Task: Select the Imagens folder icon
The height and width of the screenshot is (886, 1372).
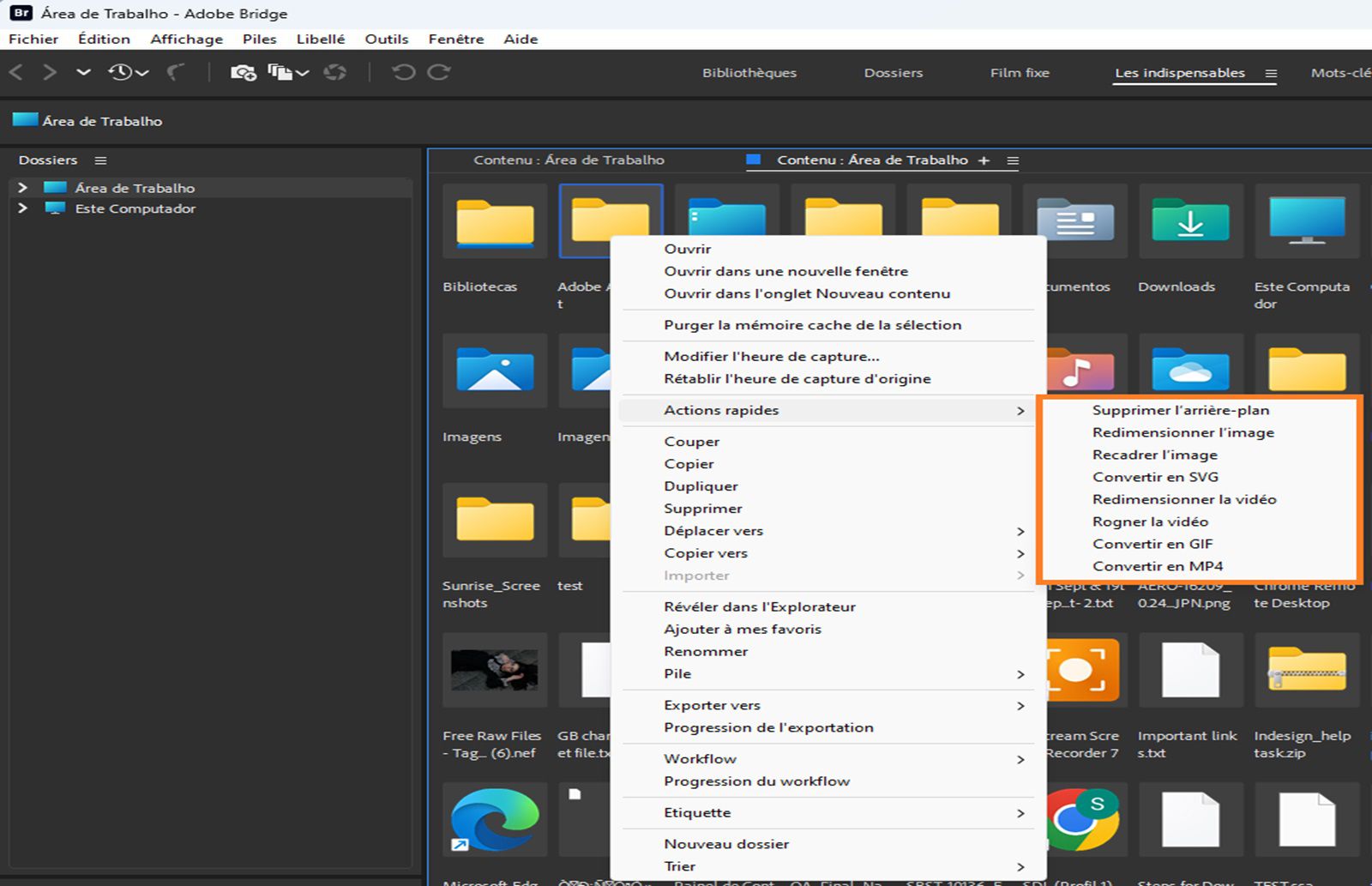Action: pyautogui.click(x=495, y=371)
